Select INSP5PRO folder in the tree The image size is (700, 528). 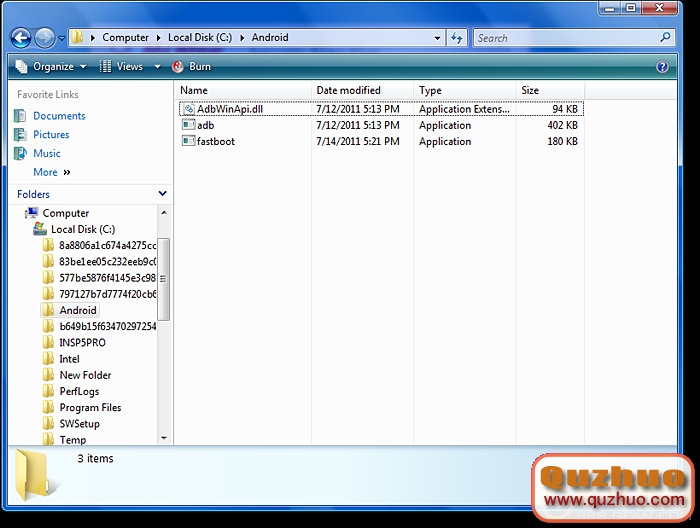[82, 343]
